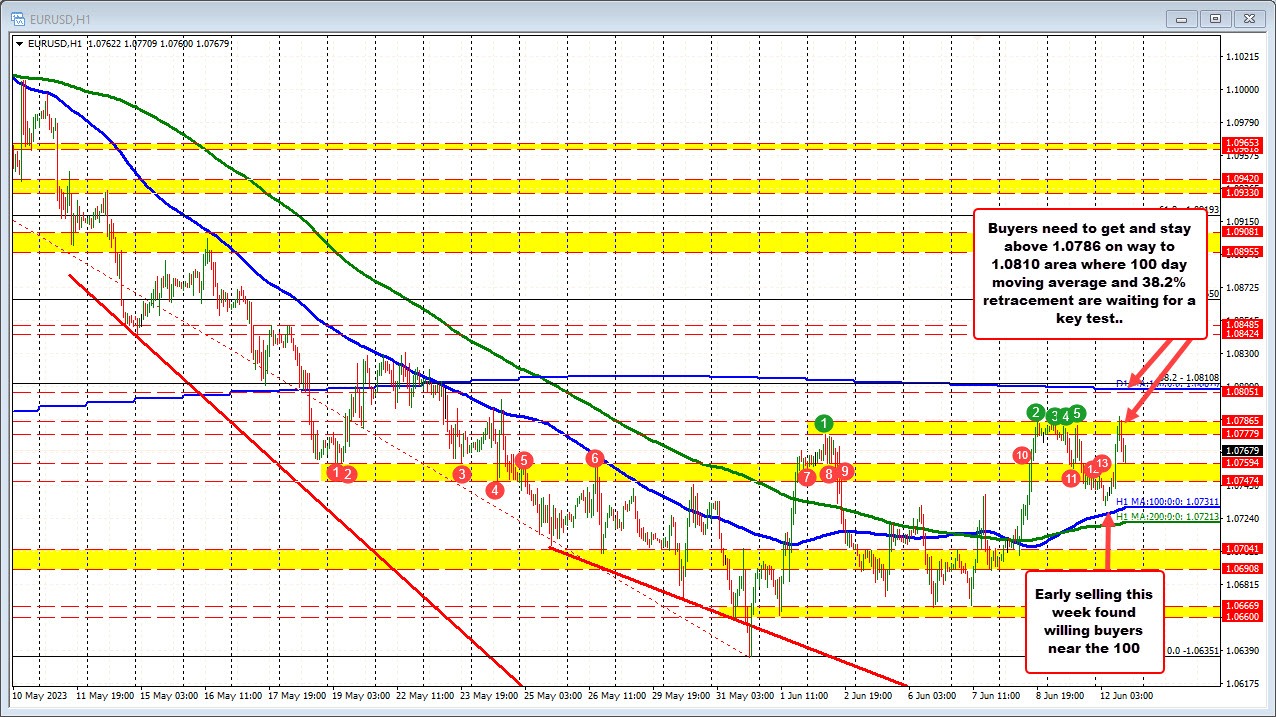This screenshot has height=717, width=1276.
Task: Click the '10 May 2023' date on time axis
Action: click(x=40, y=693)
